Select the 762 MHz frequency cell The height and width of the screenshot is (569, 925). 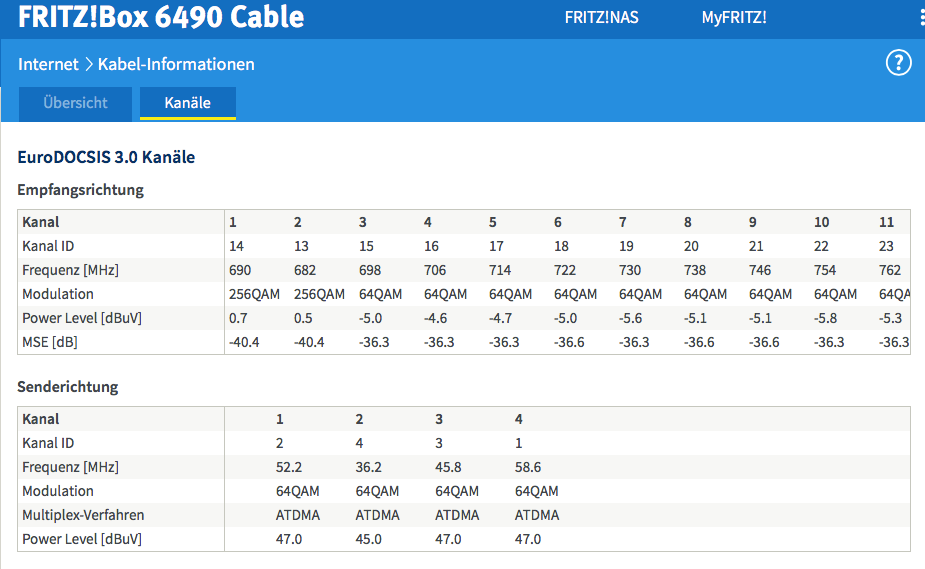(890, 270)
